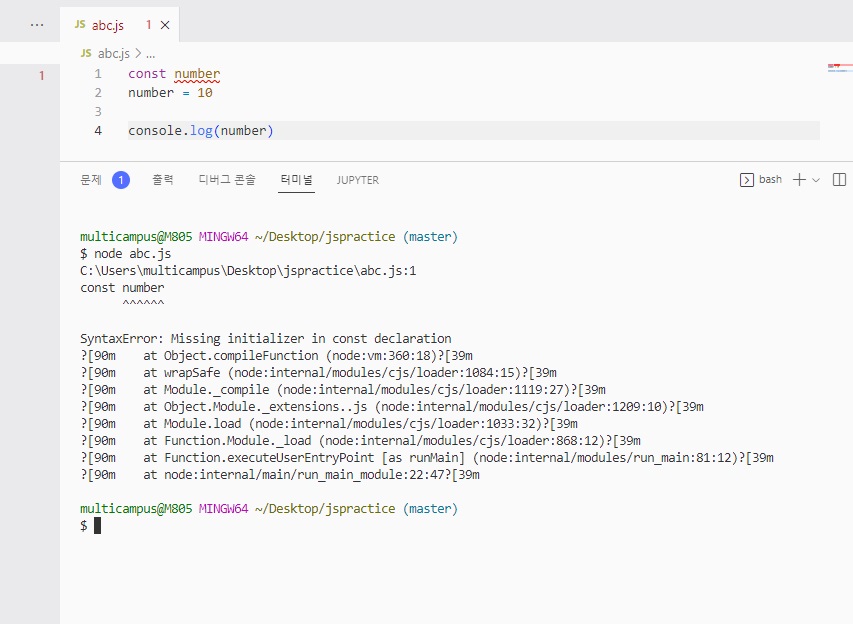Click the wrapSafe stack trace line
Viewport: 853px width, 624px height.
click(x=319, y=373)
